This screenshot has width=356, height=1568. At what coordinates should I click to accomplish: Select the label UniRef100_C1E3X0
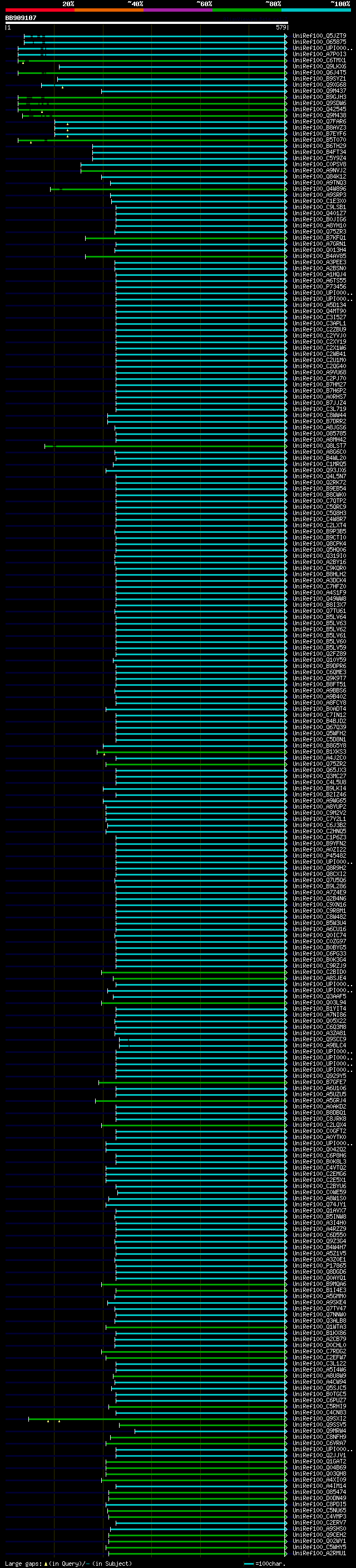pos(319,201)
